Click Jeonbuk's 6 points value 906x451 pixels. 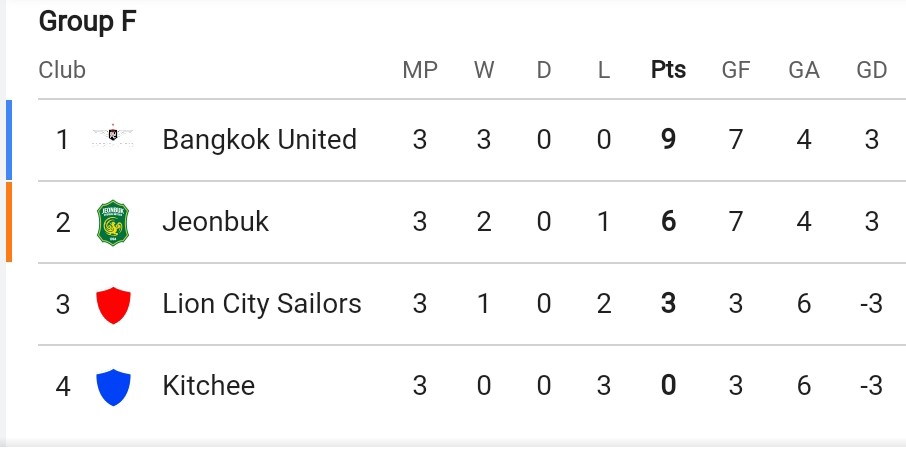[x=669, y=222]
